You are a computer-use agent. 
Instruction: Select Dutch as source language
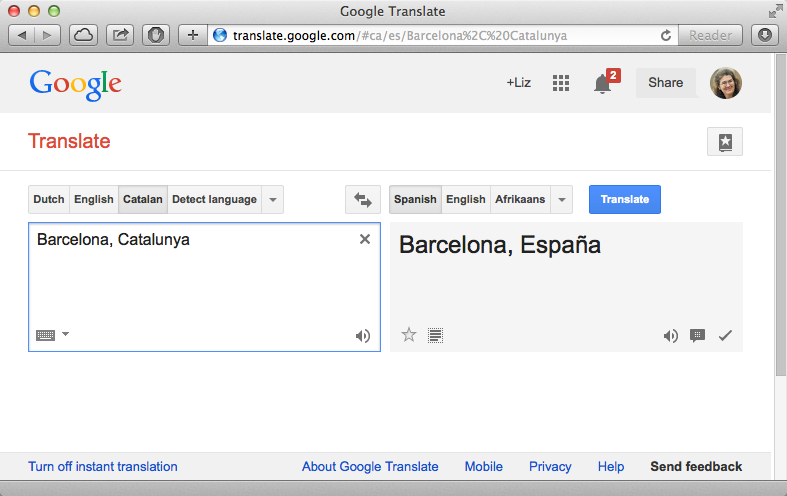(x=48, y=199)
